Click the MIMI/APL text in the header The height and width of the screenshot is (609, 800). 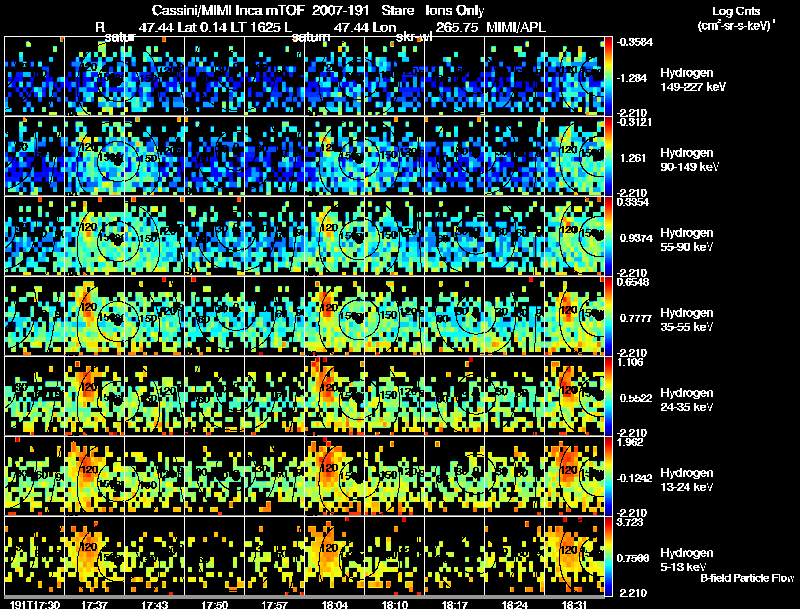point(516,27)
